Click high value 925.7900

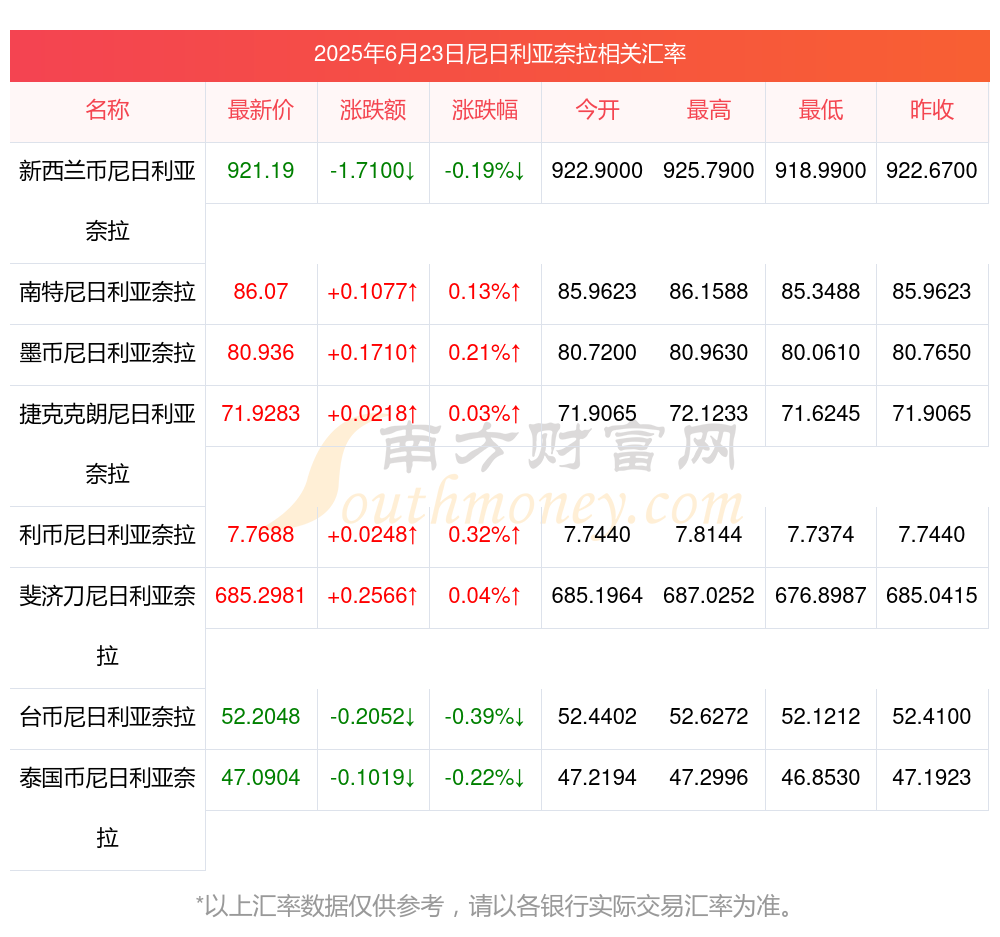point(709,171)
